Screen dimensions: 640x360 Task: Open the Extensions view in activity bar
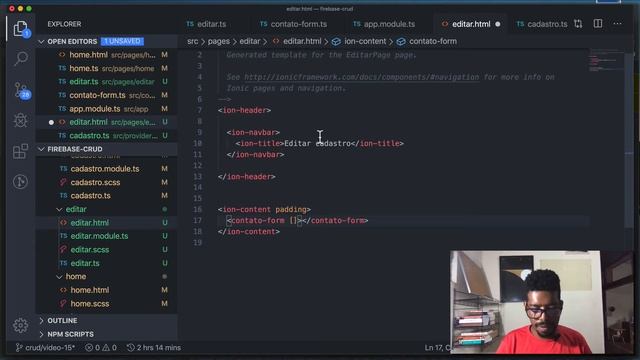(20, 151)
